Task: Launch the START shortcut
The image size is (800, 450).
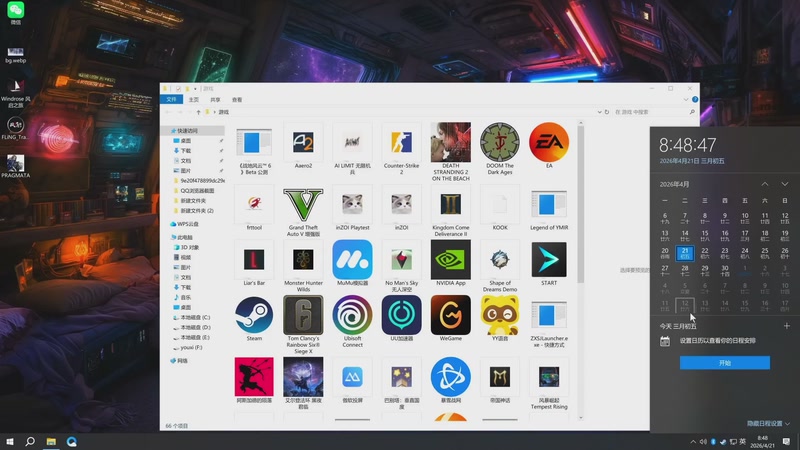Action: click(549, 263)
